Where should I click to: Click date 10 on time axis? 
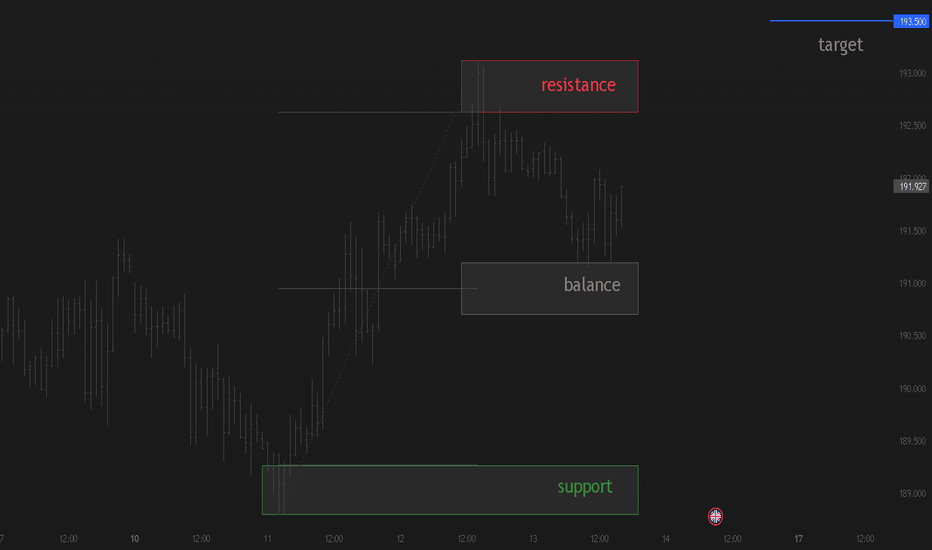[x=135, y=539]
